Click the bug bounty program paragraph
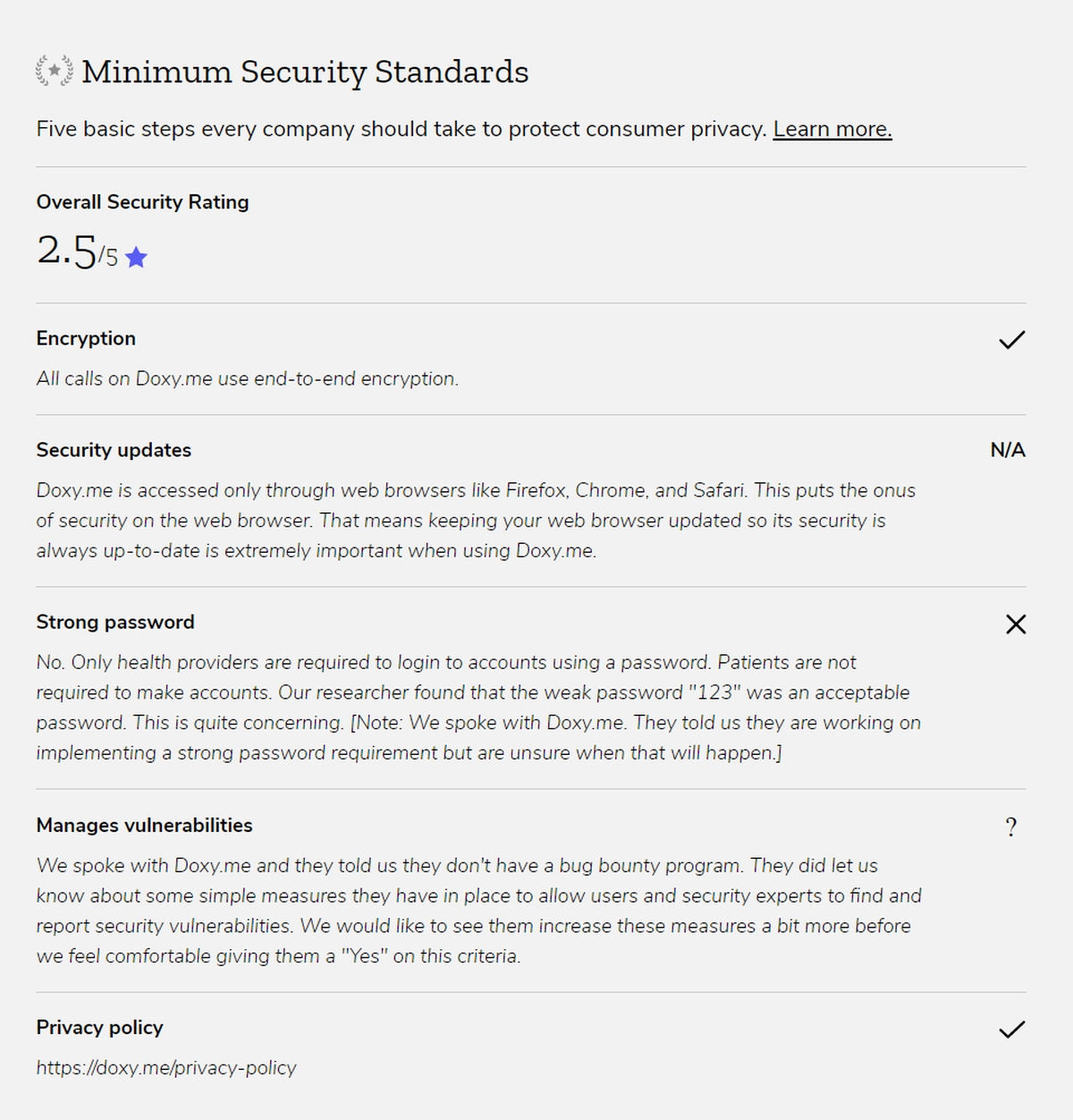The width and height of the screenshot is (1073, 1120). pos(478,911)
